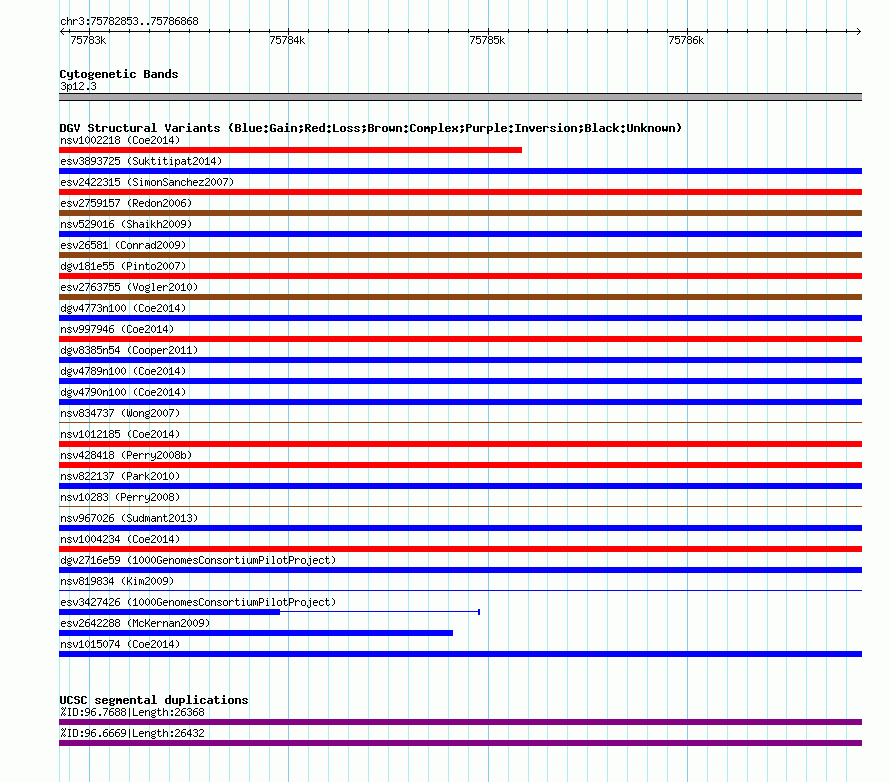Select the blue dgv8385n54 gain bar

pos(460,360)
